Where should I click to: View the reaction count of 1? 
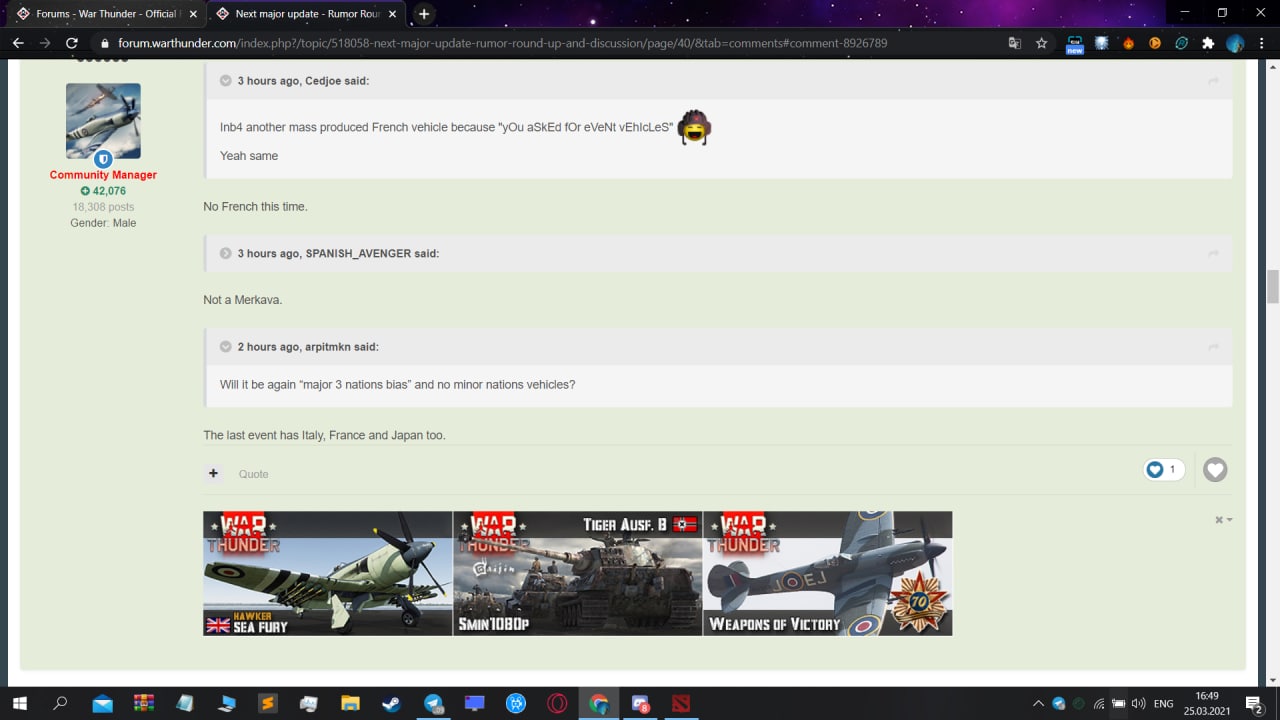pyautogui.click(x=1165, y=469)
